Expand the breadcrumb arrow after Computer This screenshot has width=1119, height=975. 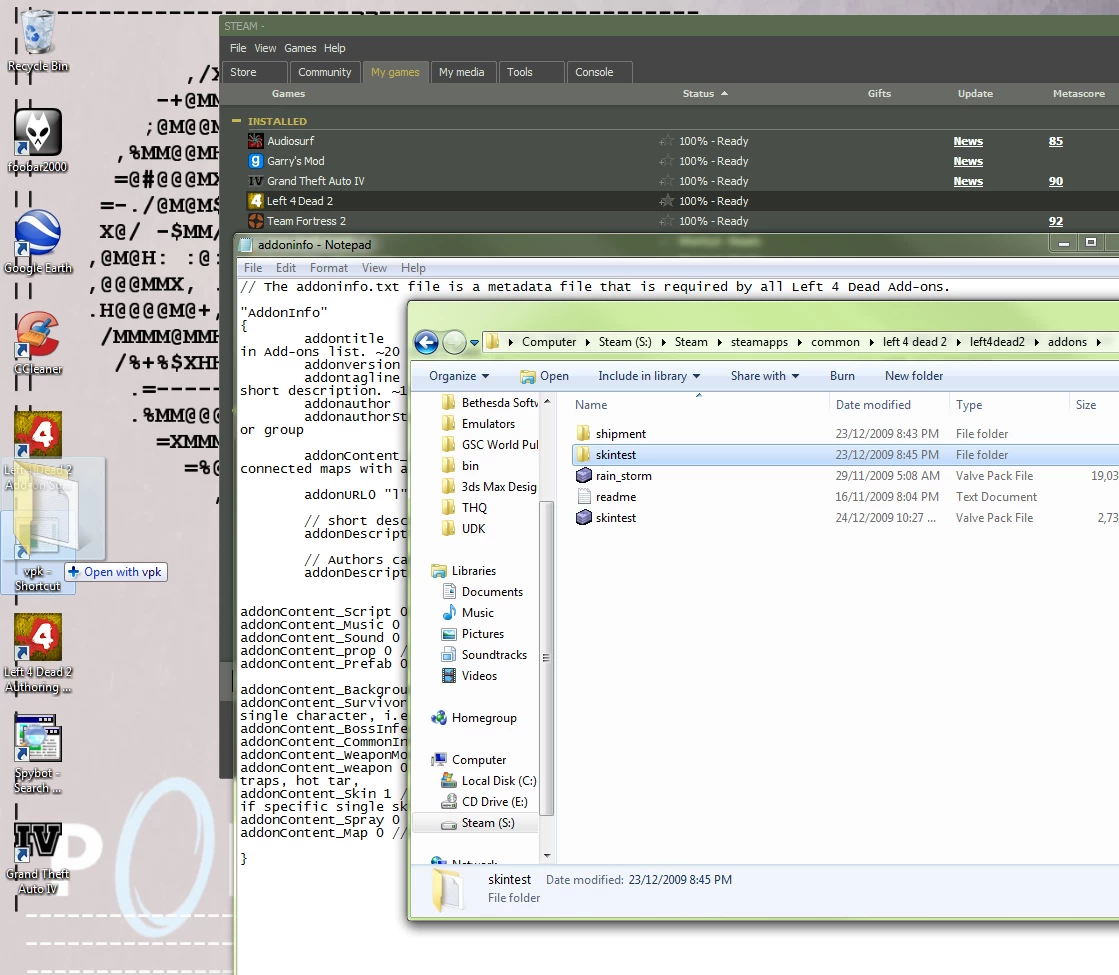tap(587, 343)
